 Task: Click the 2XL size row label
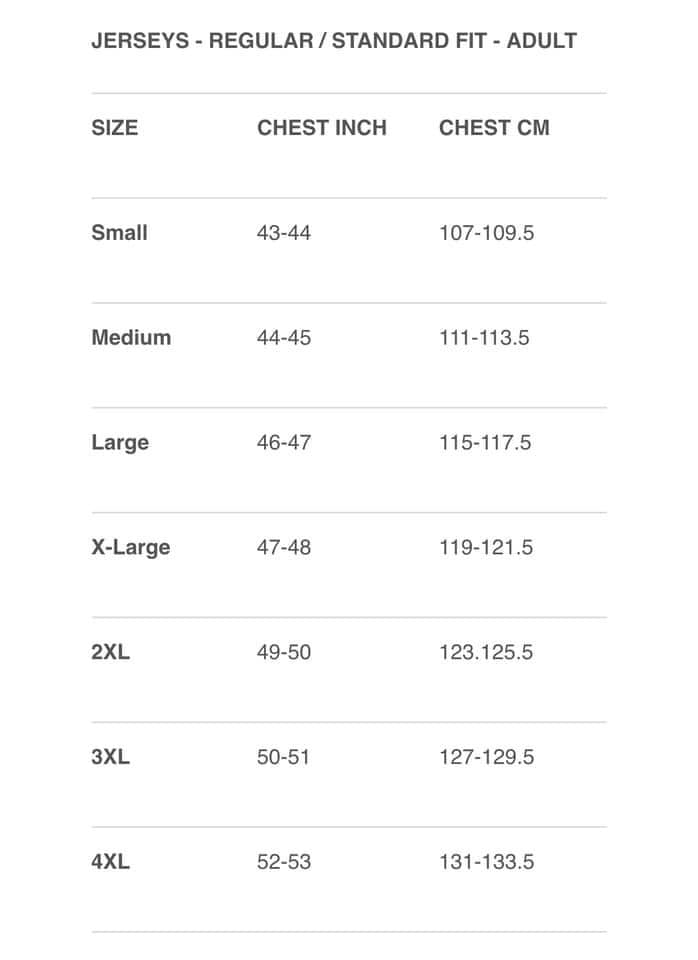(110, 652)
